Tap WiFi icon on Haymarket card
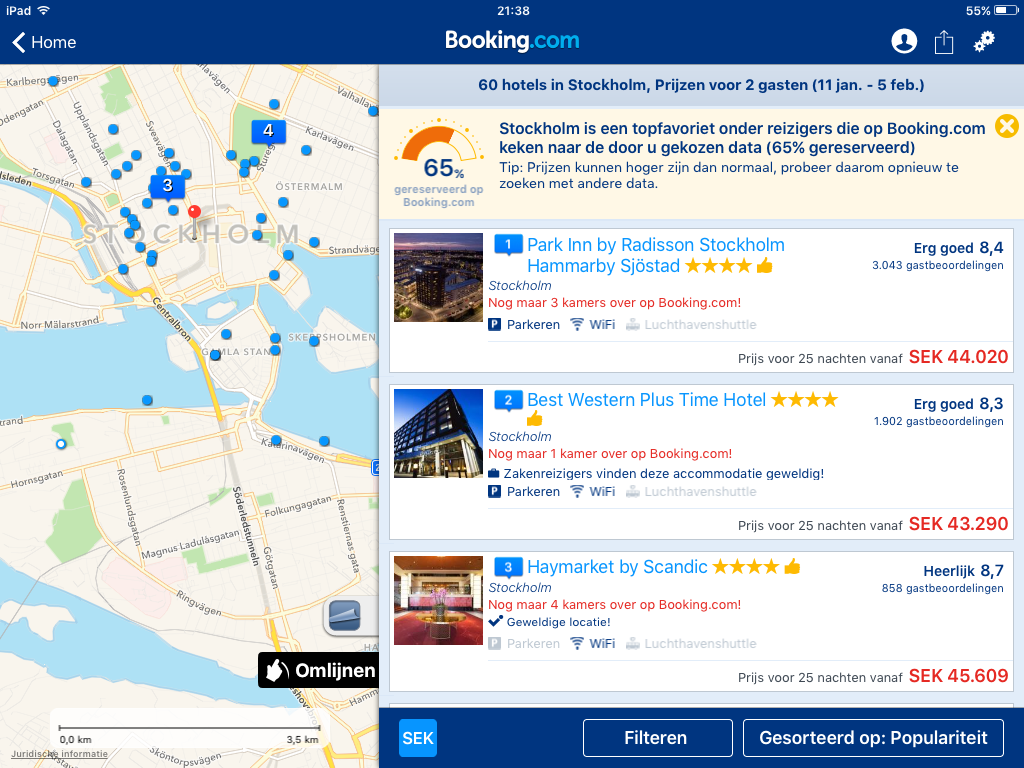Viewport: 1024px width, 768px height. coord(577,643)
